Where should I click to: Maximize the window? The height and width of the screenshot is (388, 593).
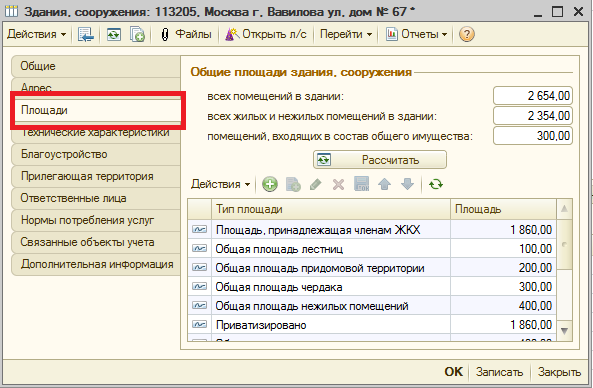pos(557,12)
